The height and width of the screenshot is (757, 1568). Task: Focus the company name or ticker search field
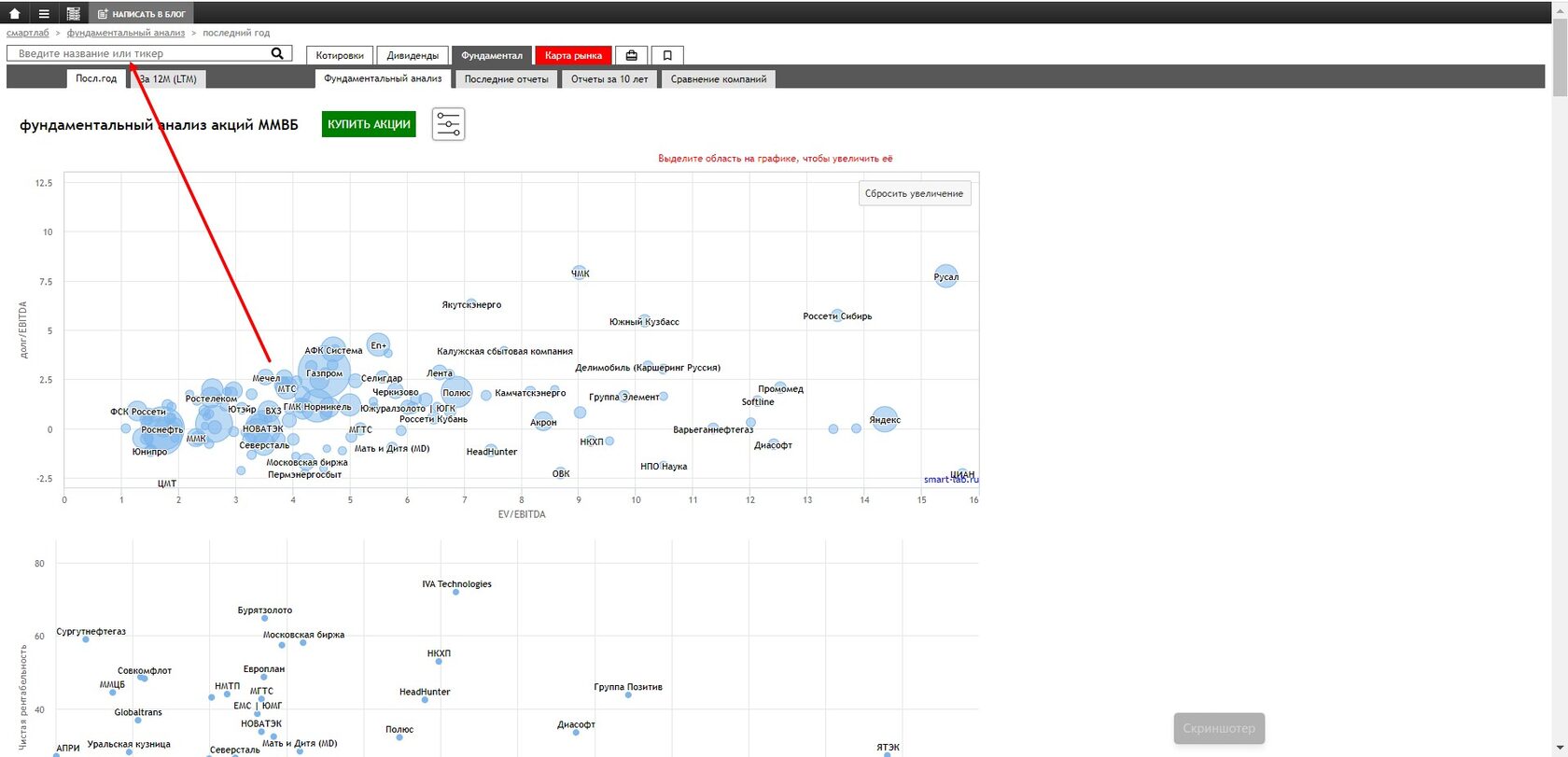pyautogui.click(x=149, y=54)
